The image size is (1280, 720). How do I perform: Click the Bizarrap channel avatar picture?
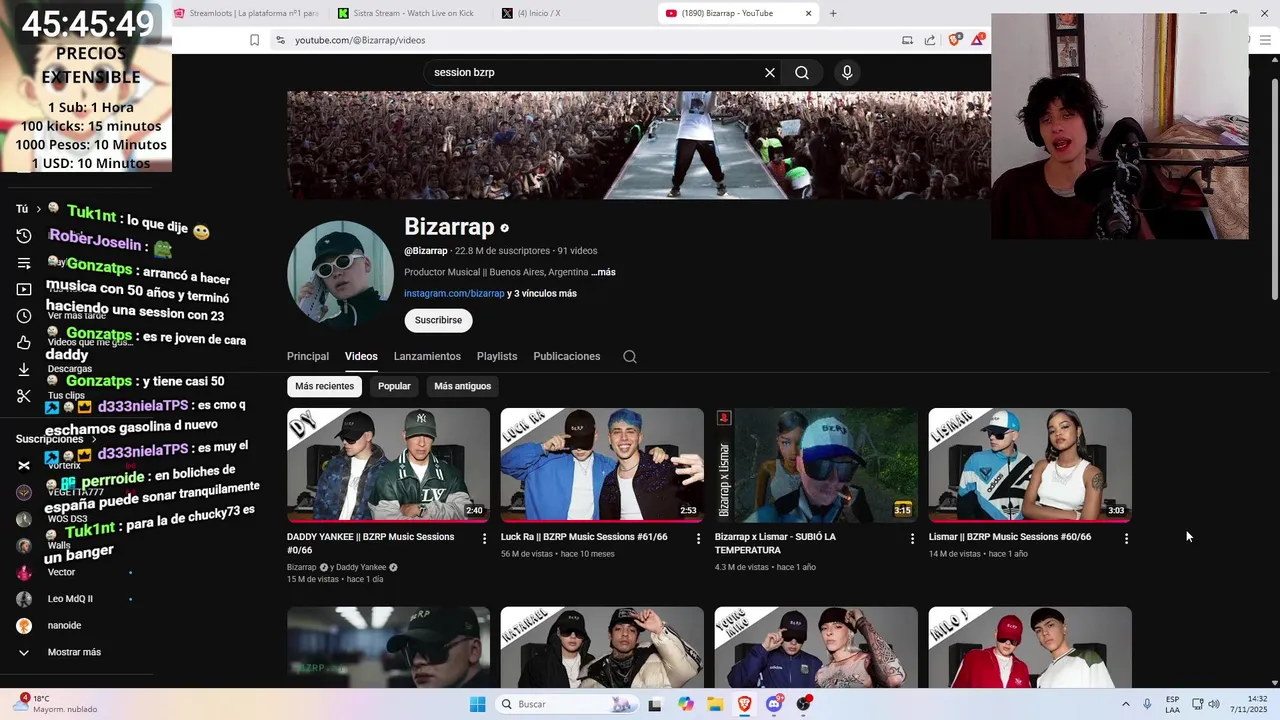pos(340,272)
